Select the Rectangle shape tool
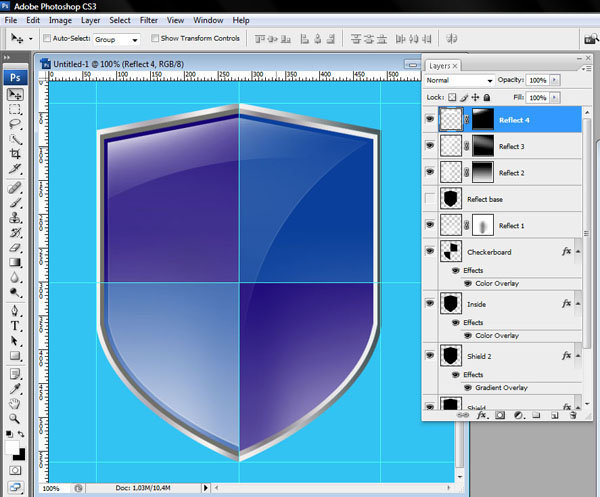Screen dimensions: 600x497 point(15,356)
